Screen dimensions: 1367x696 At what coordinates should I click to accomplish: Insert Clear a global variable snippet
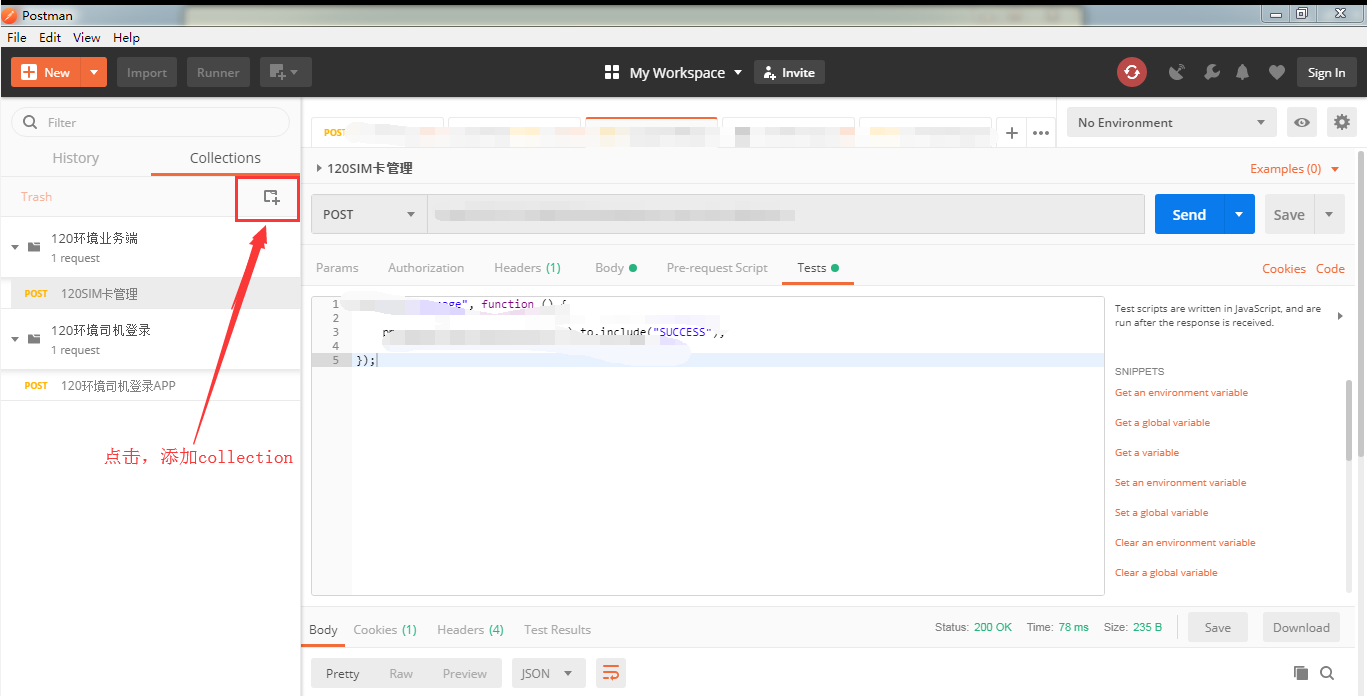coord(1166,573)
